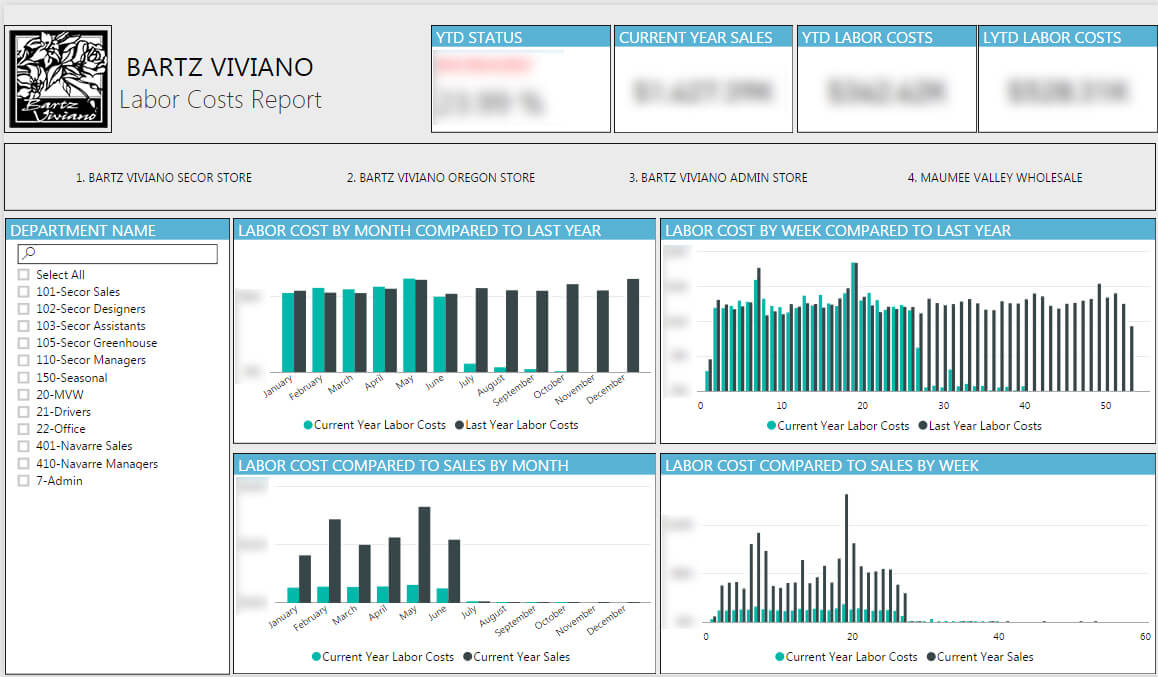Click the LABOR COST COMPARED TO SALES BY WEEK title
This screenshot has height=677, width=1158.
point(821,466)
